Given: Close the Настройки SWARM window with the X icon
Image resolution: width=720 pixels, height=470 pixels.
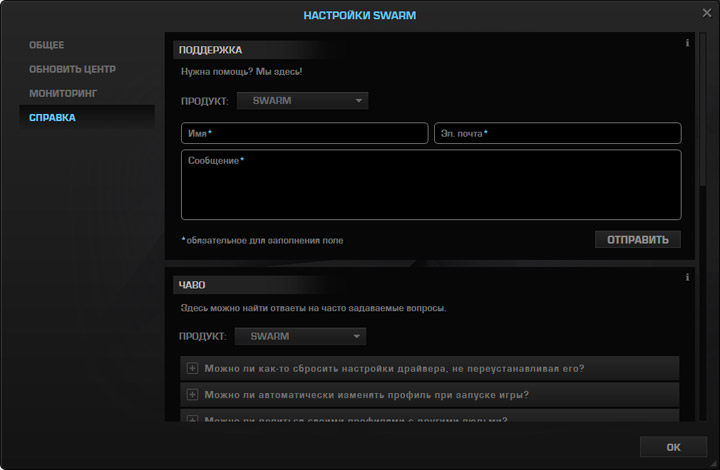Looking at the screenshot, I should (x=707, y=13).
